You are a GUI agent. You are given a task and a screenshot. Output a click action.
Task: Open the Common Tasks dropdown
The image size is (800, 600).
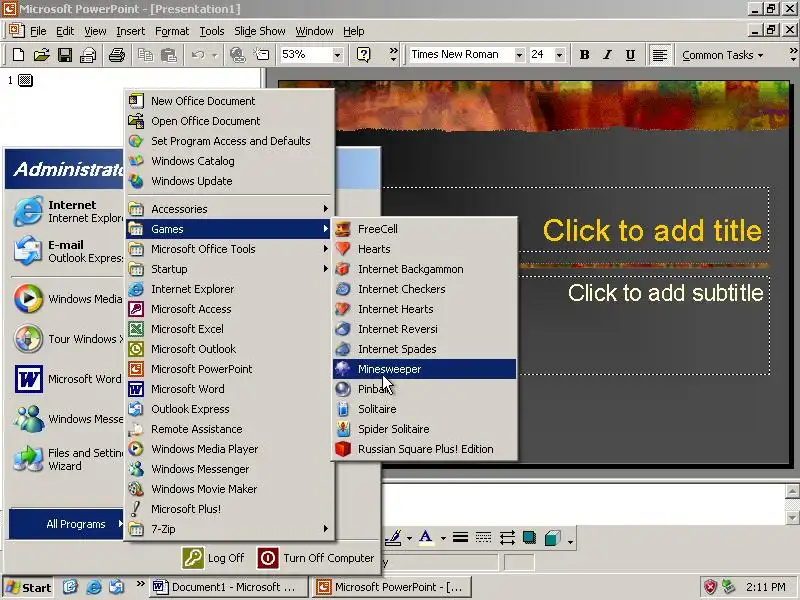point(722,55)
